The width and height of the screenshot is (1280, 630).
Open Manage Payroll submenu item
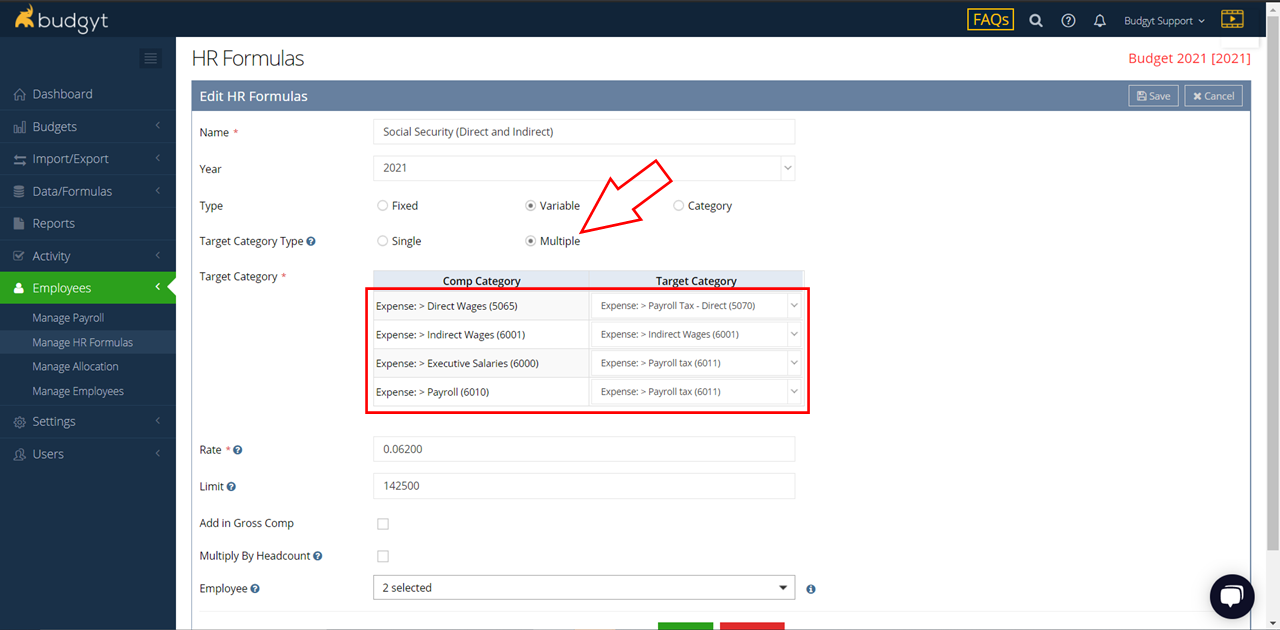[x=68, y=318]
